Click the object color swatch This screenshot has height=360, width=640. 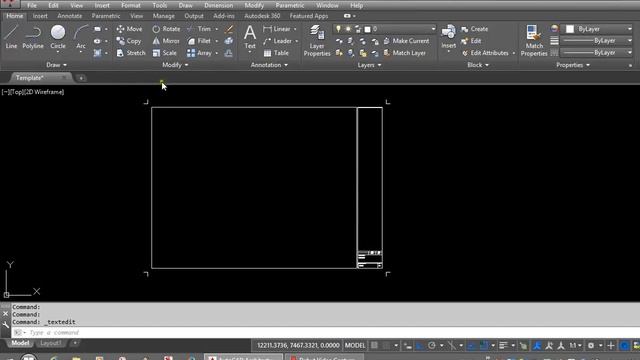570,29
